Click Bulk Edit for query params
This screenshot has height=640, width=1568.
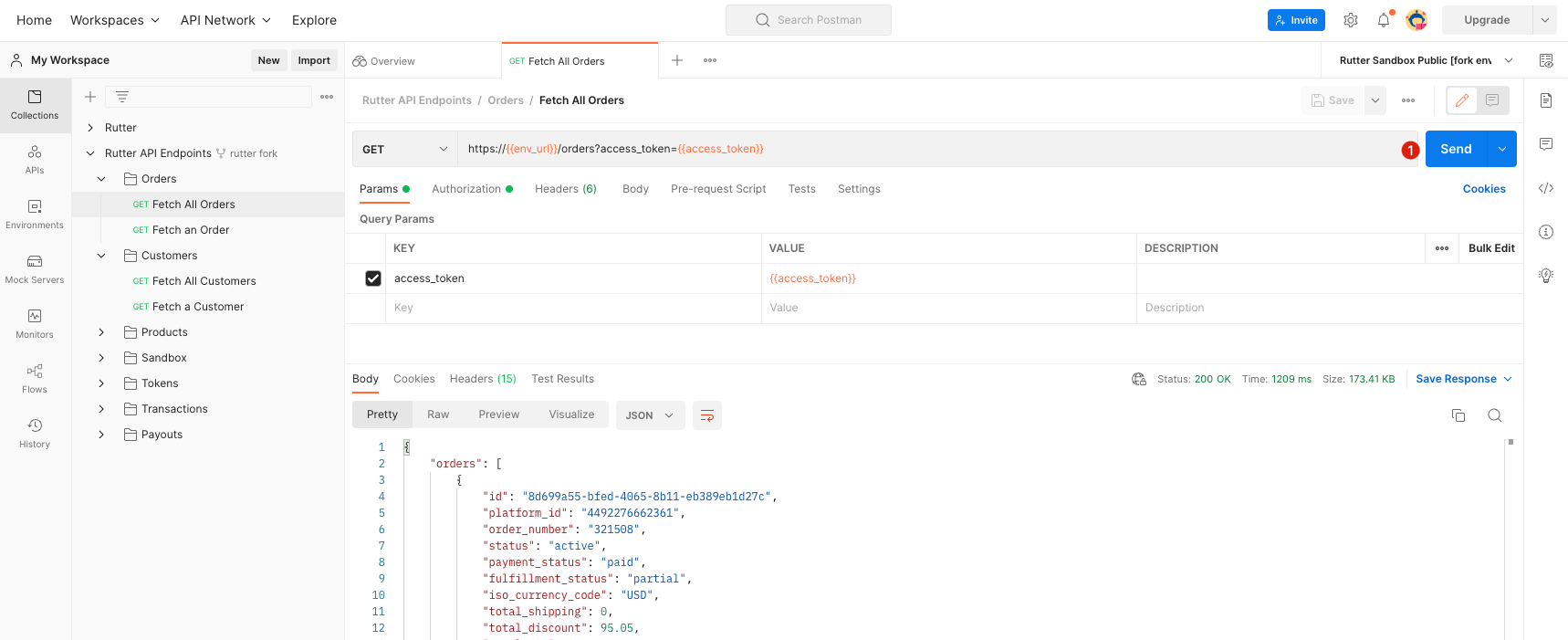[1491, 248]
